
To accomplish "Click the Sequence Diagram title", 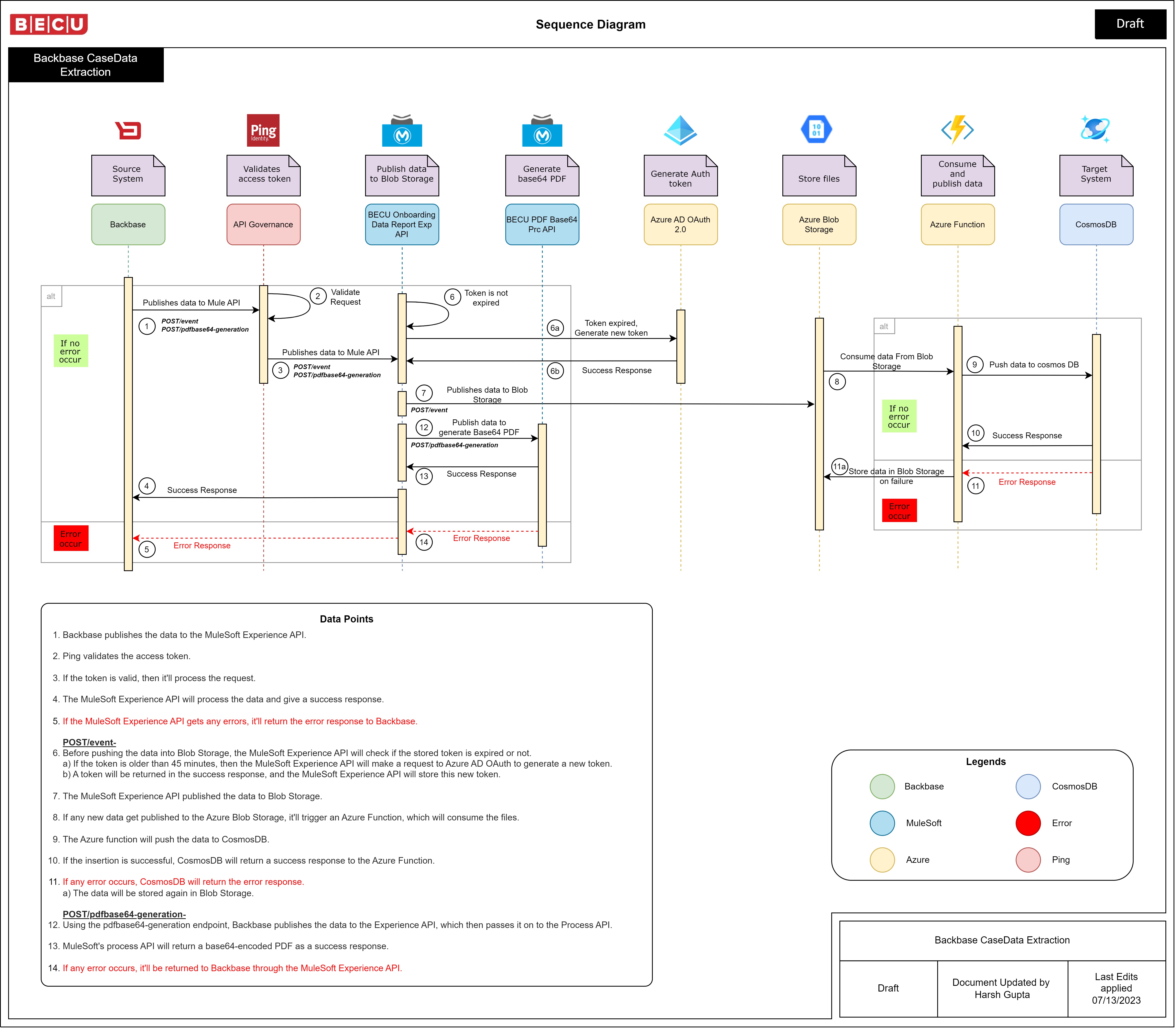I will [x=591, y=25].
